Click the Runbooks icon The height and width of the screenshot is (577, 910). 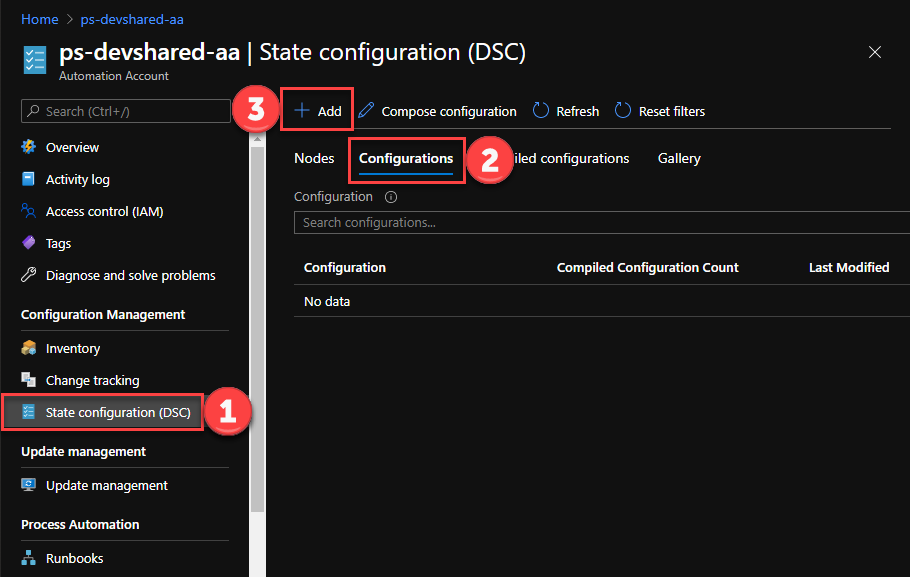[x=29, y=558]
